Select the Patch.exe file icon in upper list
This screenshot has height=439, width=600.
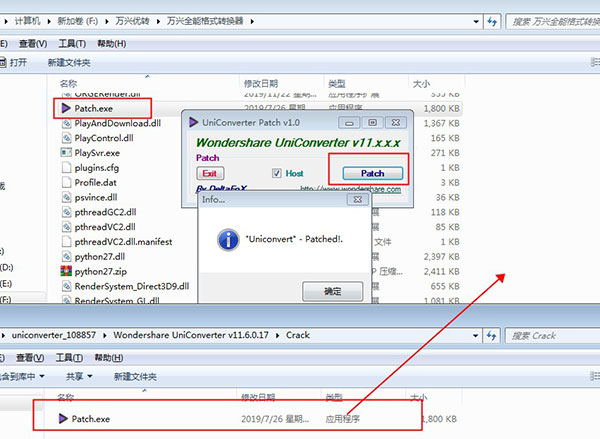66,106
